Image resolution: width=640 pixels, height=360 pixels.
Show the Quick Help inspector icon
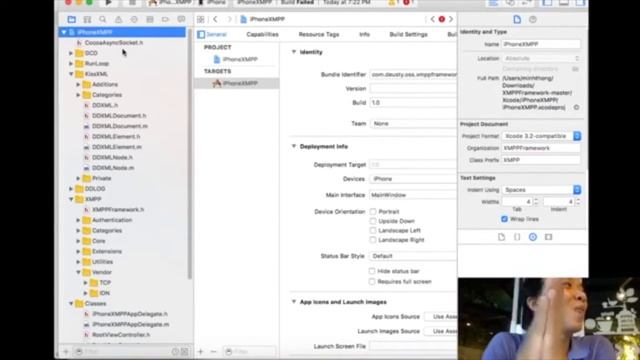pyautogui.click(x=533, y=19)
